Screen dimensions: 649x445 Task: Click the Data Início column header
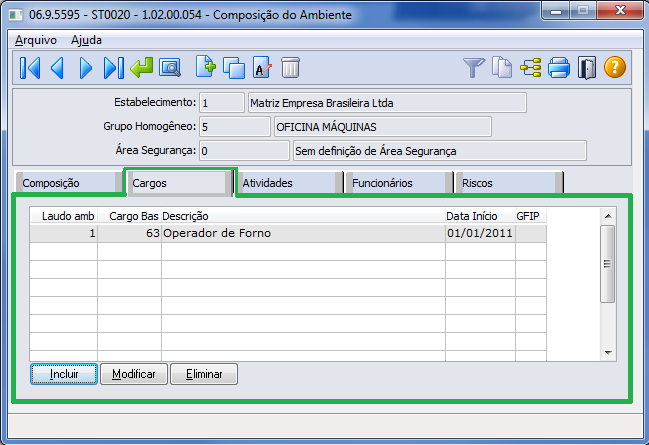480,216
